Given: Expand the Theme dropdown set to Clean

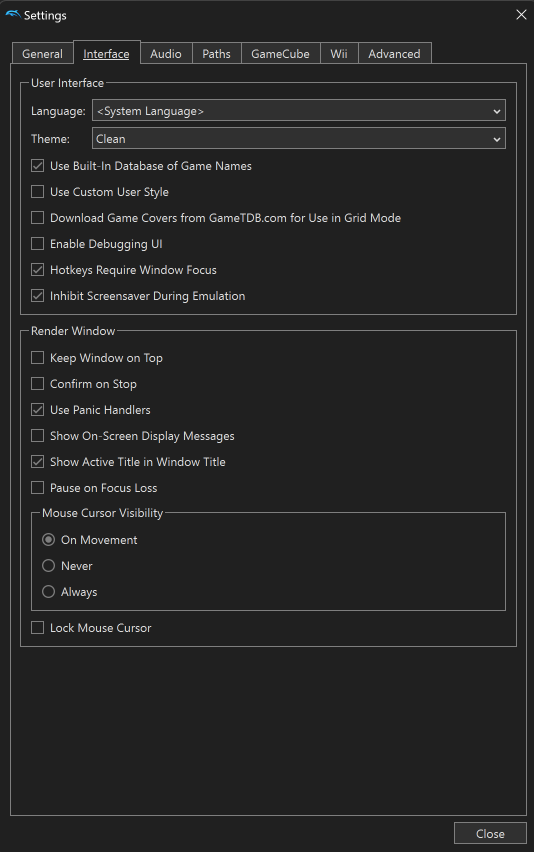Looking at the screenshot, I should coord(299,139).
